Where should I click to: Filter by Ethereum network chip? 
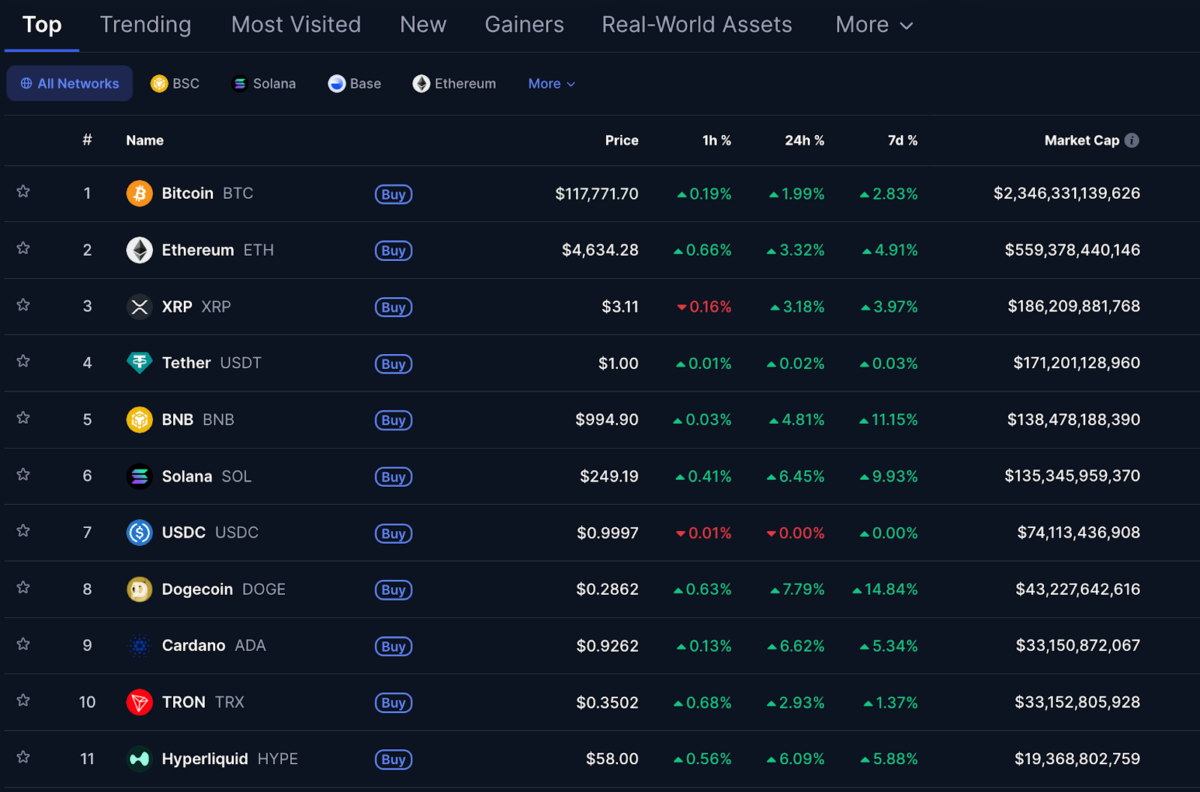pyautogui.click(x=454, y=84)
